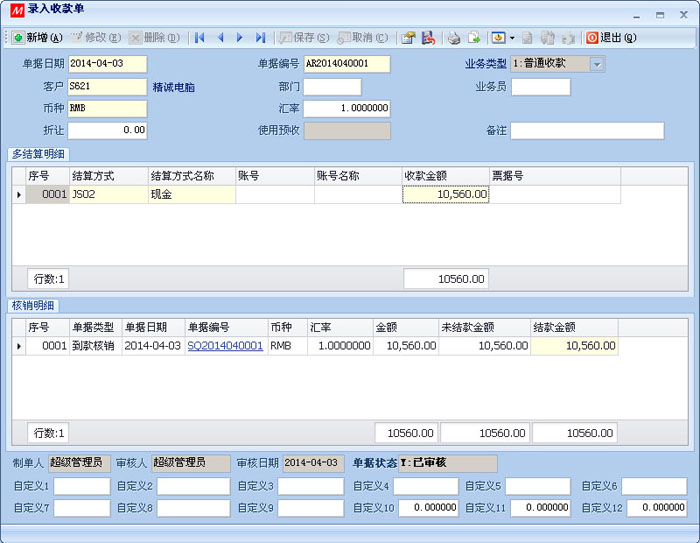Click the 折让 field showing 0.00

(x=108, y=131)
